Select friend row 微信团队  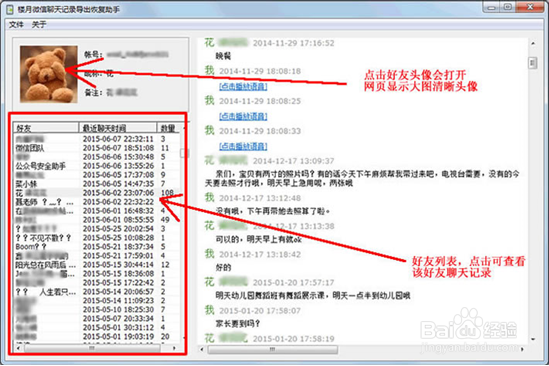point(97,148)
